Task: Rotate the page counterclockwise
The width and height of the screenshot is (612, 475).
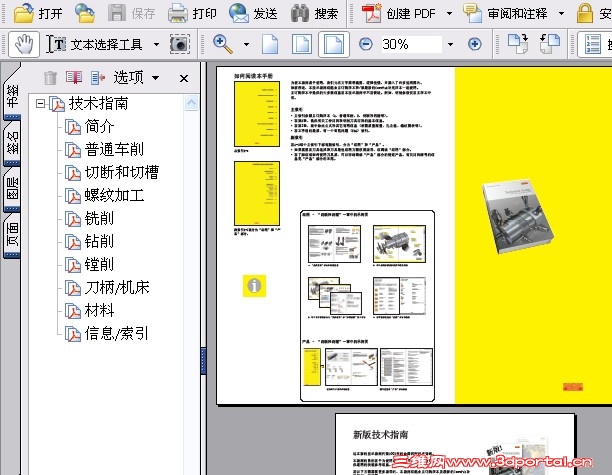Action: tap(550, 44)
